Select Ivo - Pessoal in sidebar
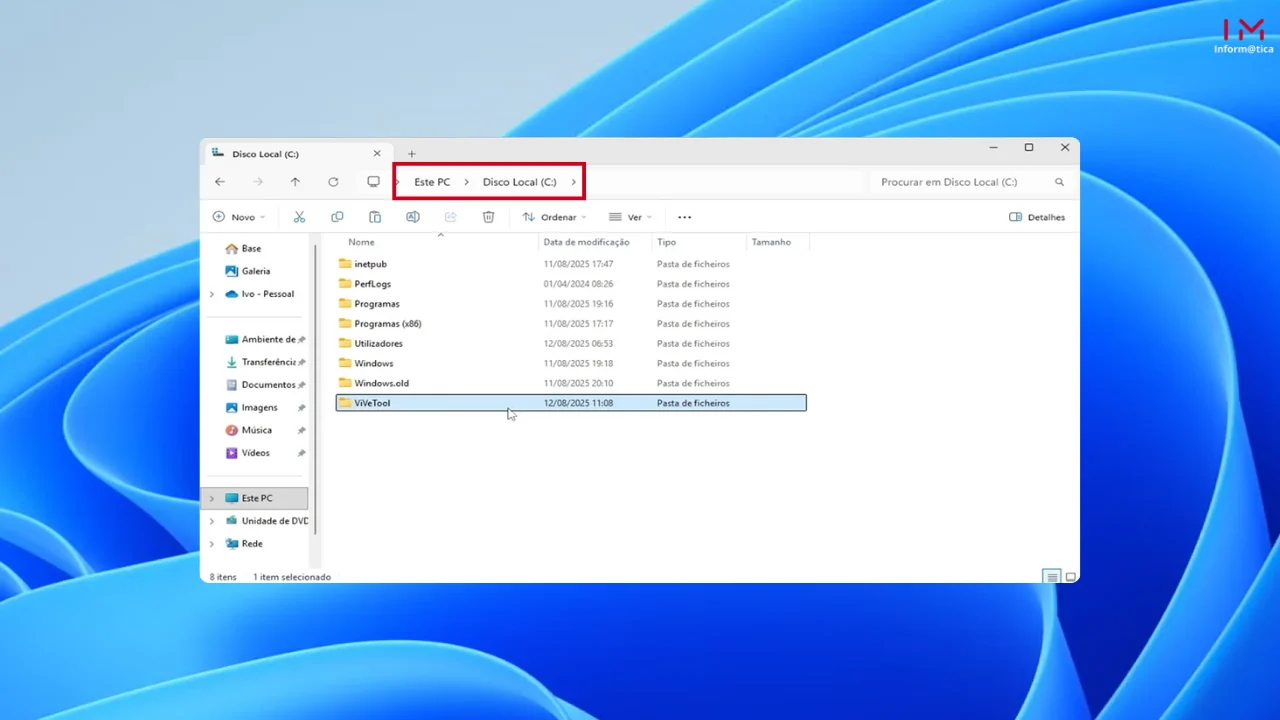Screen dimensions: 1280x720 pyautogui.click(x=267, y=294)
